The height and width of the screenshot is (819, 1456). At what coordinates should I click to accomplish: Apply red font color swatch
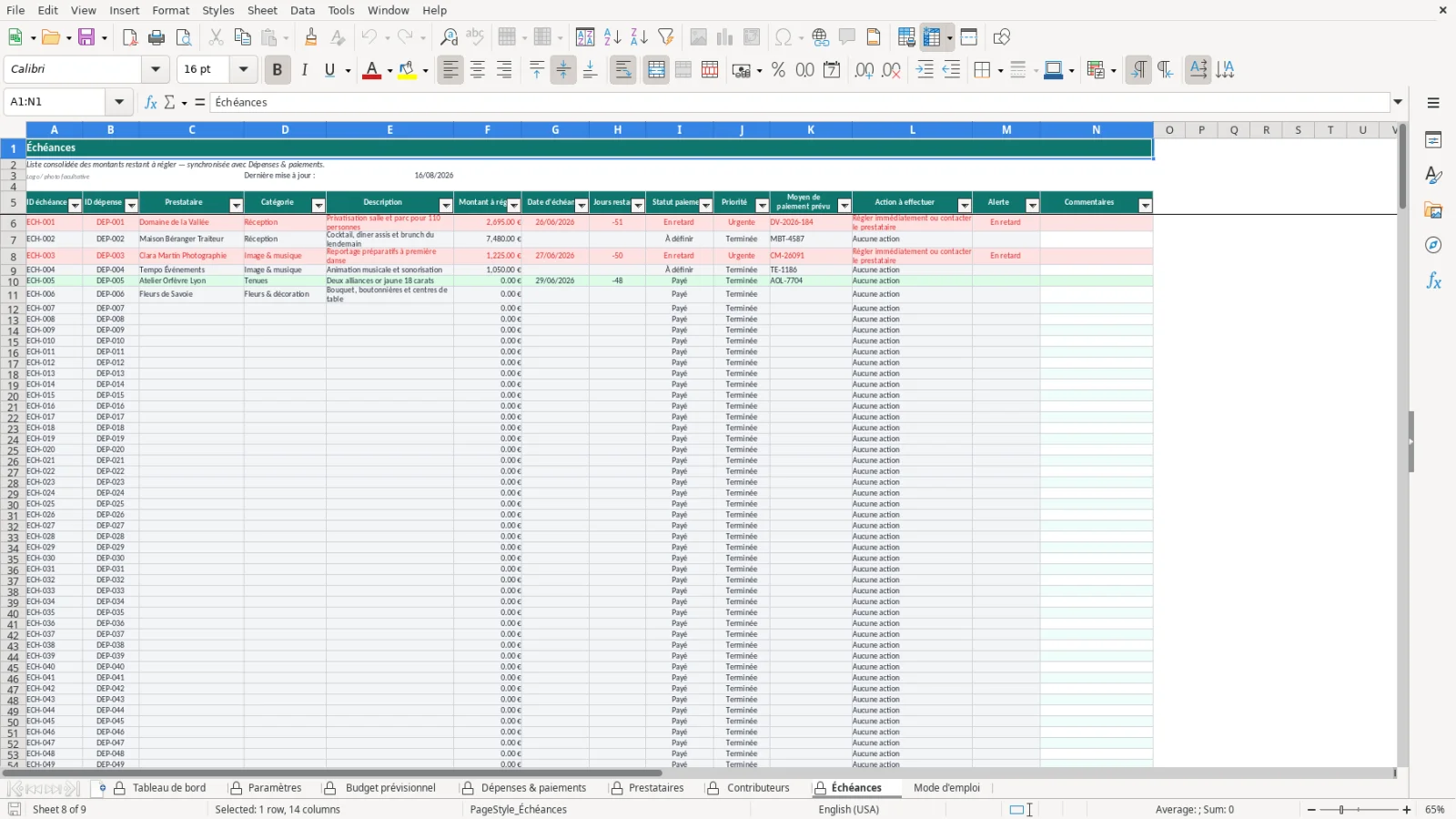pyautogui.click(x=371, y=70)
